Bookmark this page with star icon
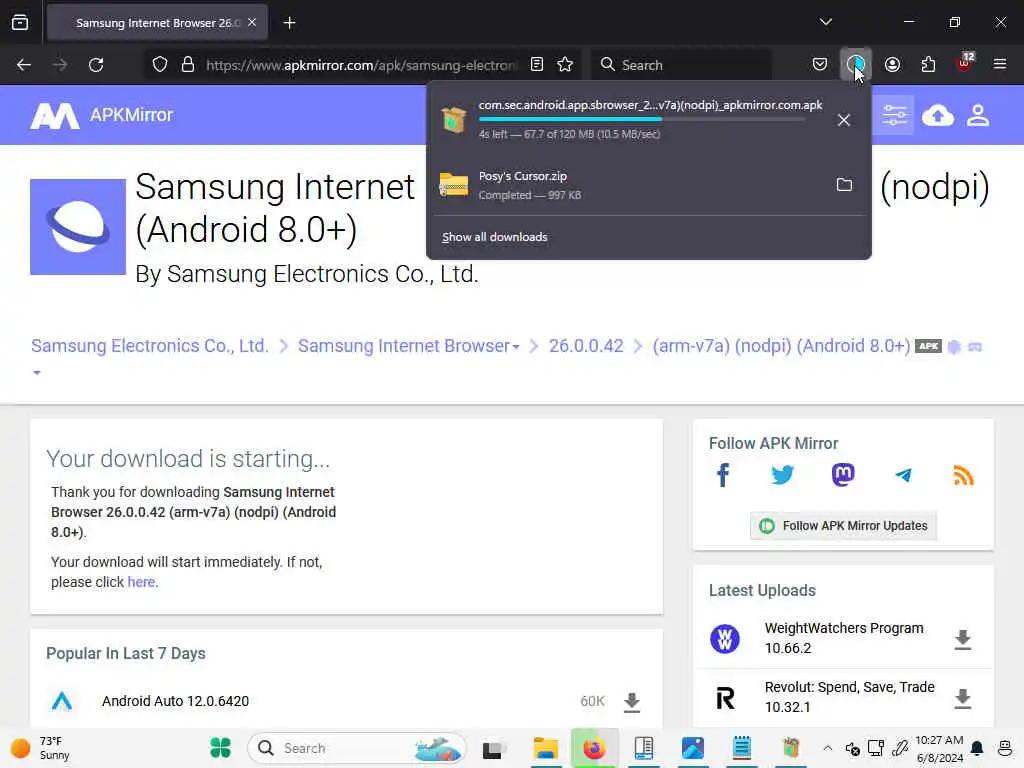 coord(565,65)
